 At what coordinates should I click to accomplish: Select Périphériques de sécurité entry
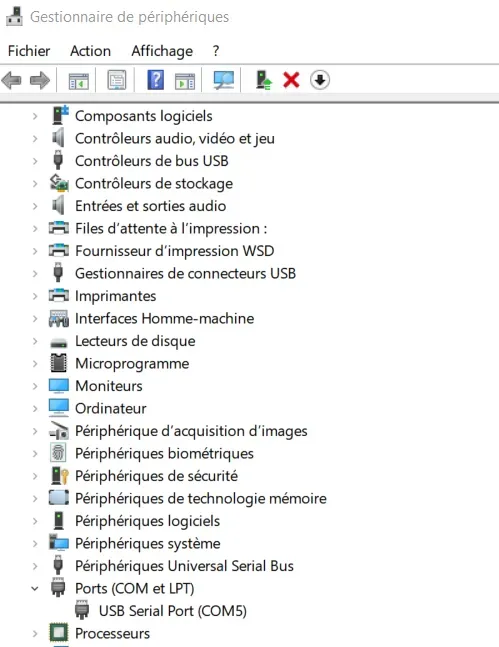tap(156, 476)
